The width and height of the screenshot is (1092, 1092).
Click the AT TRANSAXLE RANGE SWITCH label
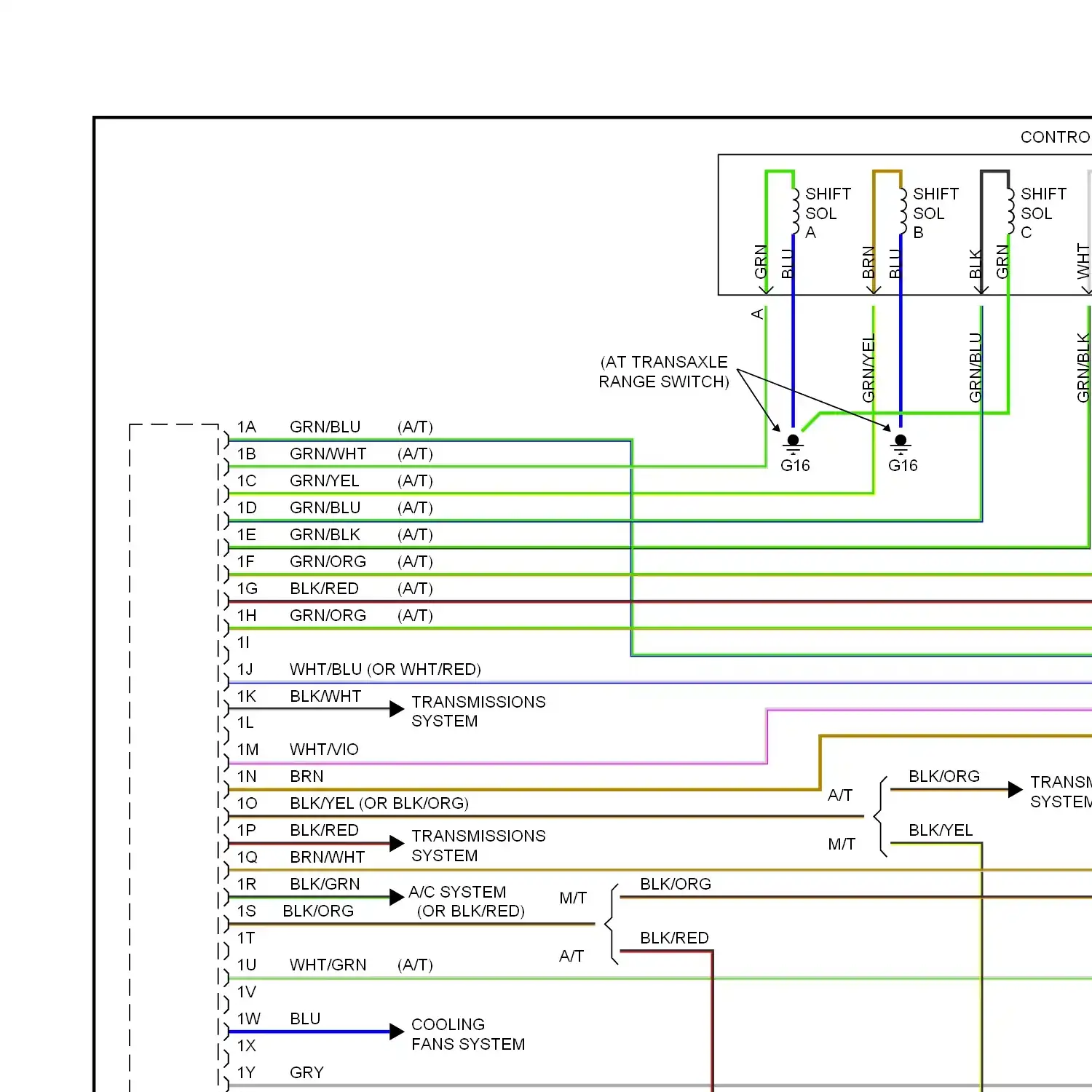pos(664,372)
